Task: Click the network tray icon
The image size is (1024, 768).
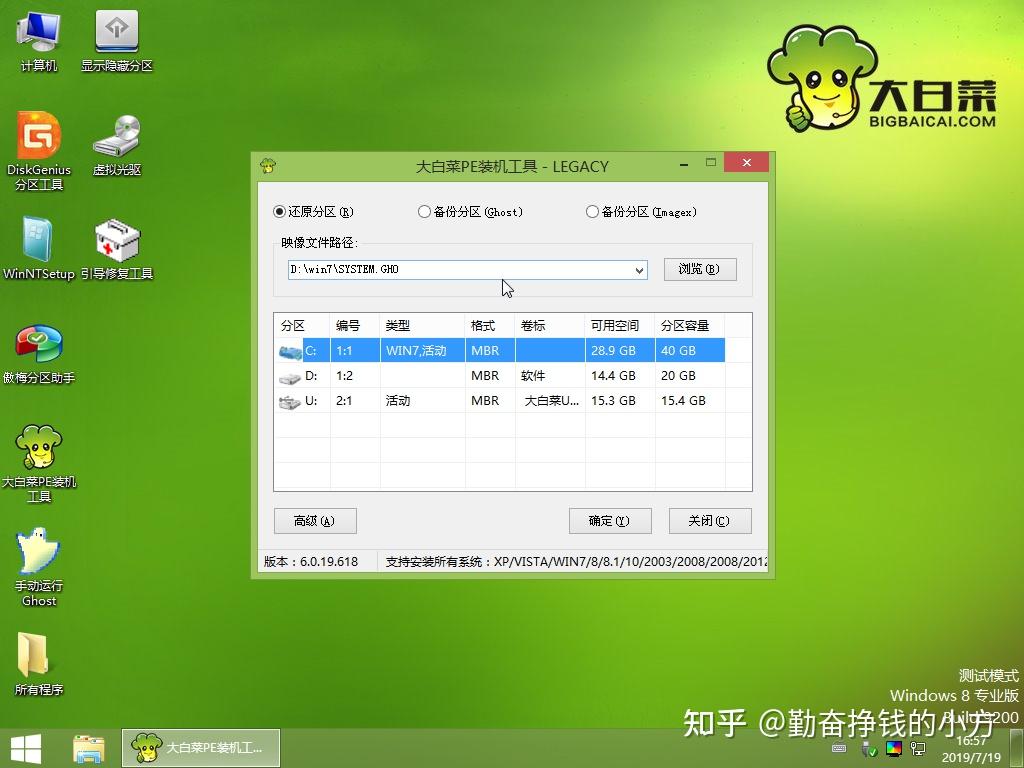Action: [918, 748]
